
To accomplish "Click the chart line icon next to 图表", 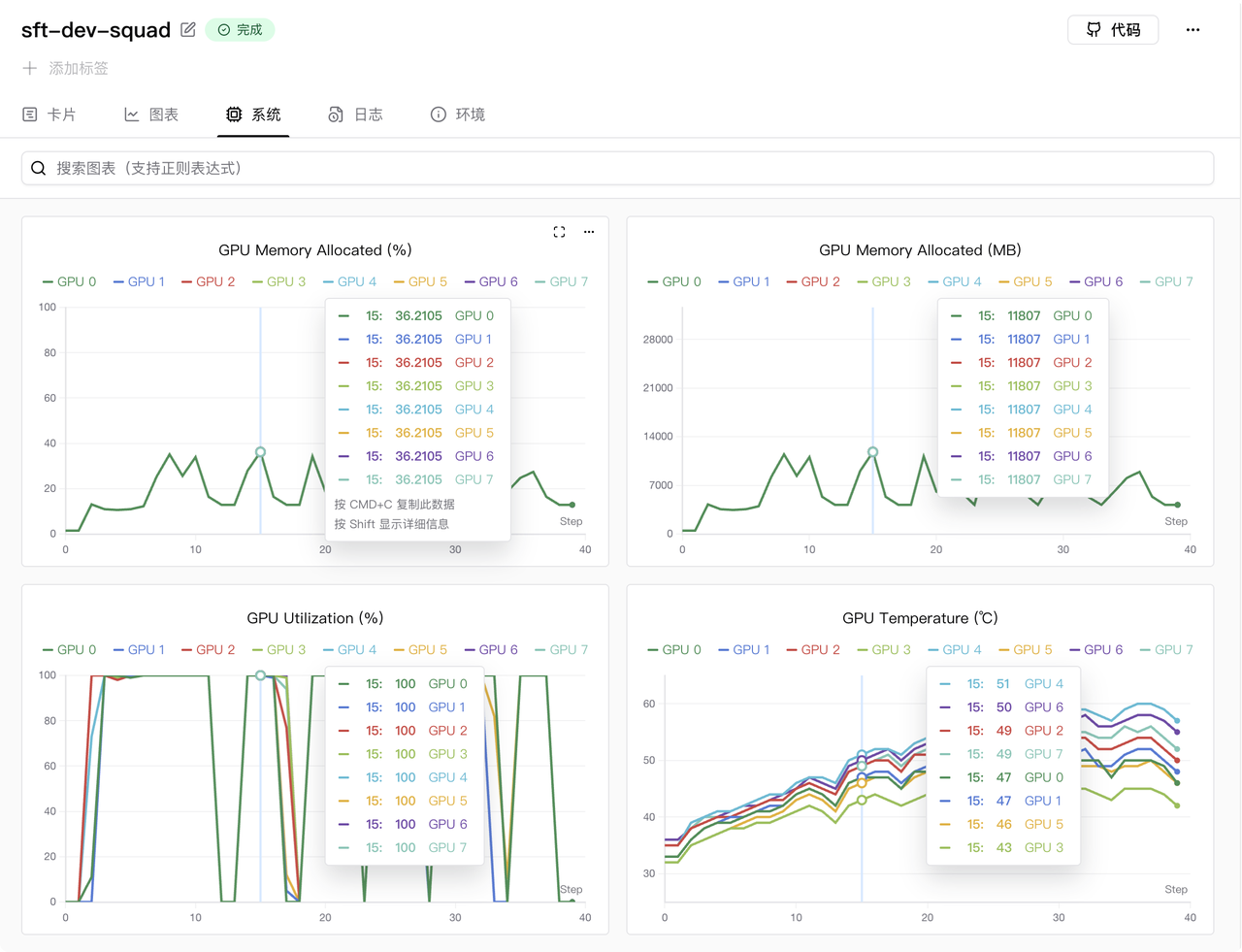I will 132,114.
